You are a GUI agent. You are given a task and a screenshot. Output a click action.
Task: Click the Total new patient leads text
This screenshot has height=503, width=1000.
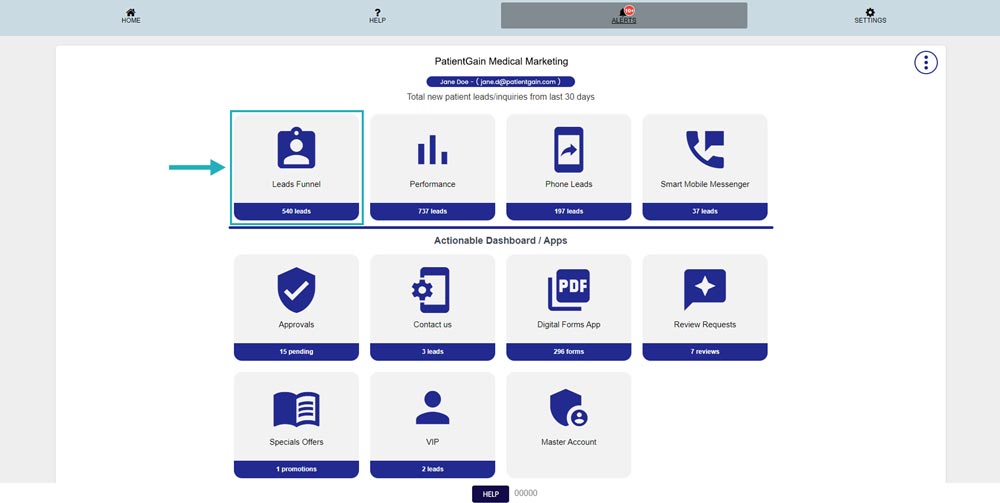[501, 97]
